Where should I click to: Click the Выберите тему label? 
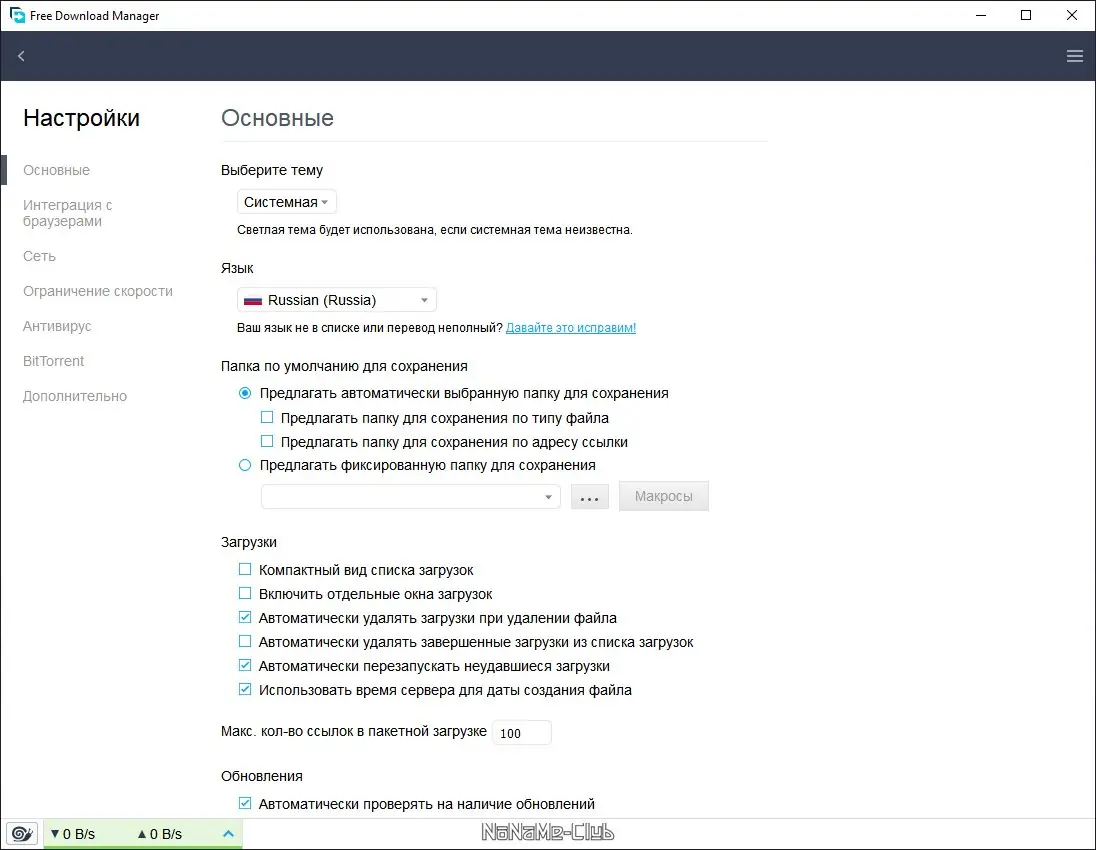click(x=272, y=170)
